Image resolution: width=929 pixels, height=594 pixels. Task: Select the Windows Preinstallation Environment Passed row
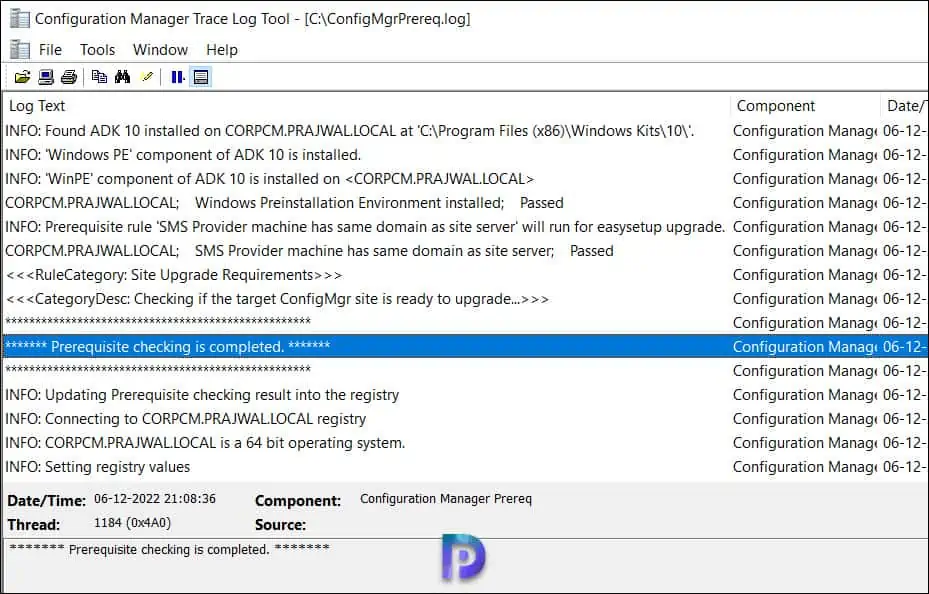click(464, 203)
